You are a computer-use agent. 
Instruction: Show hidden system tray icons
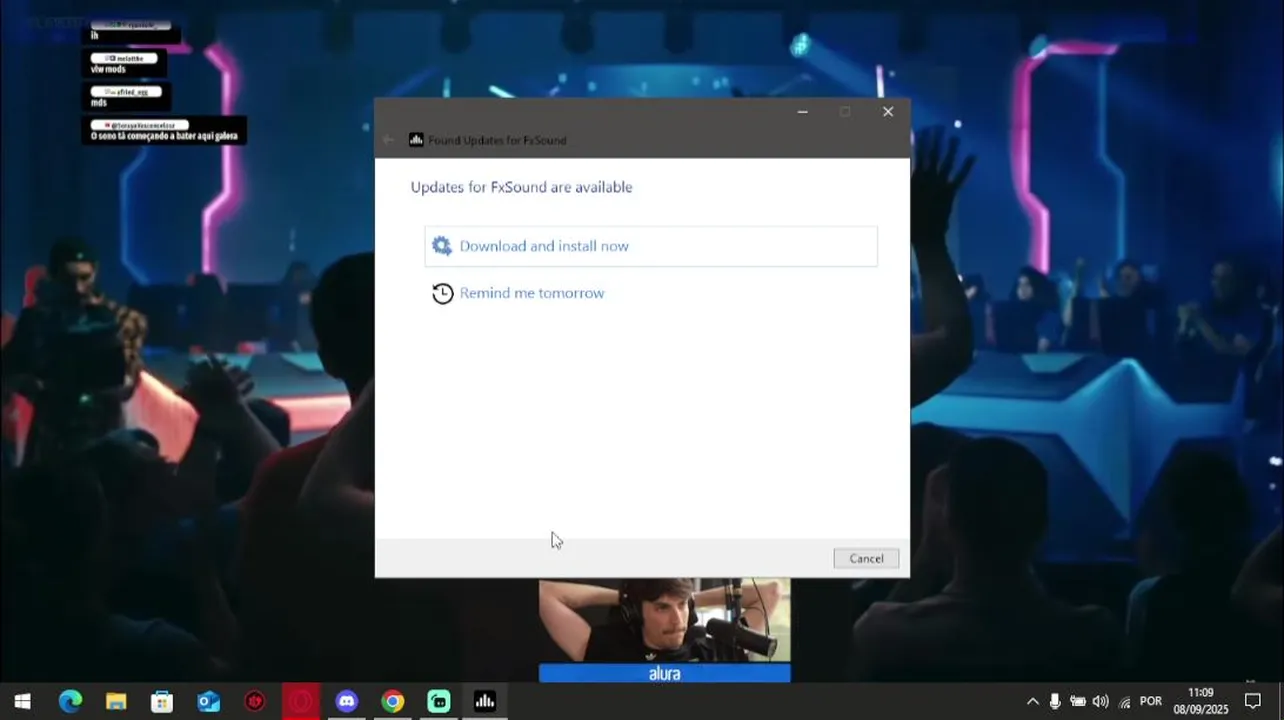pyautogui.click(x=1032, y=702)
